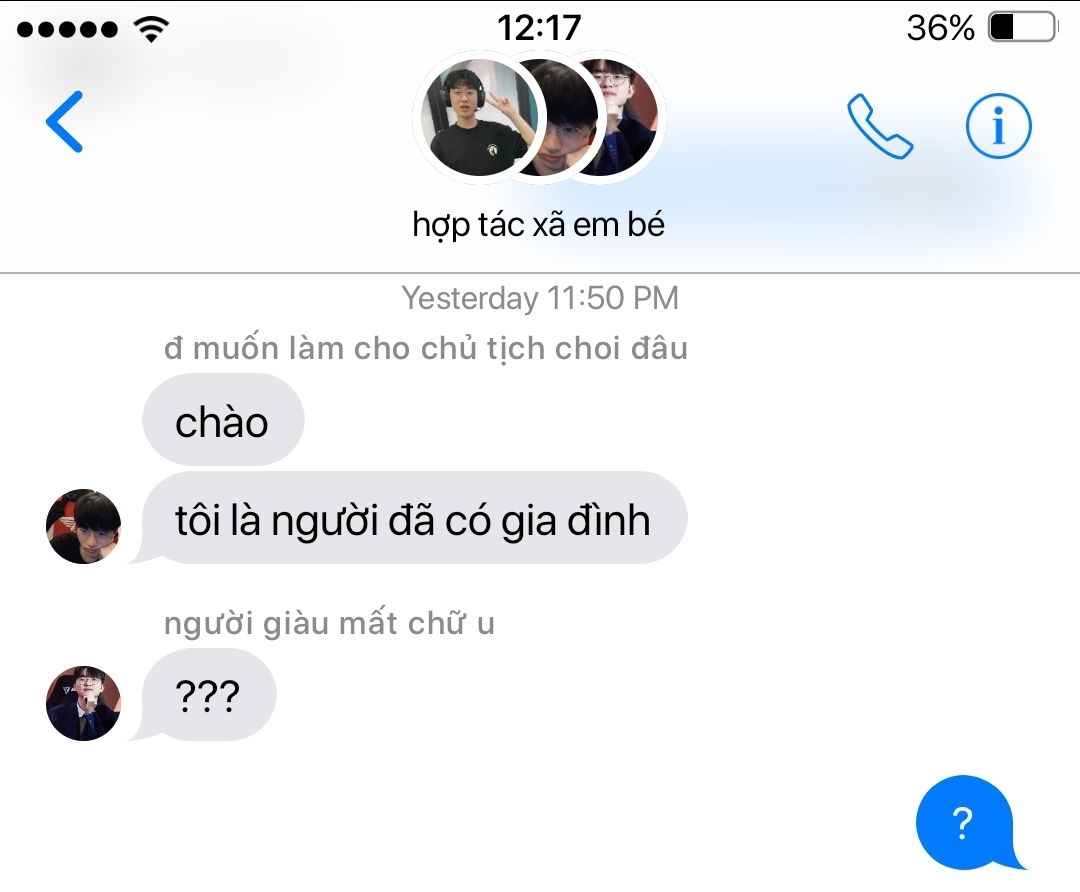
Task: Tap sender name 'người giàu mất chữ u'
Action: click(329, 623)
